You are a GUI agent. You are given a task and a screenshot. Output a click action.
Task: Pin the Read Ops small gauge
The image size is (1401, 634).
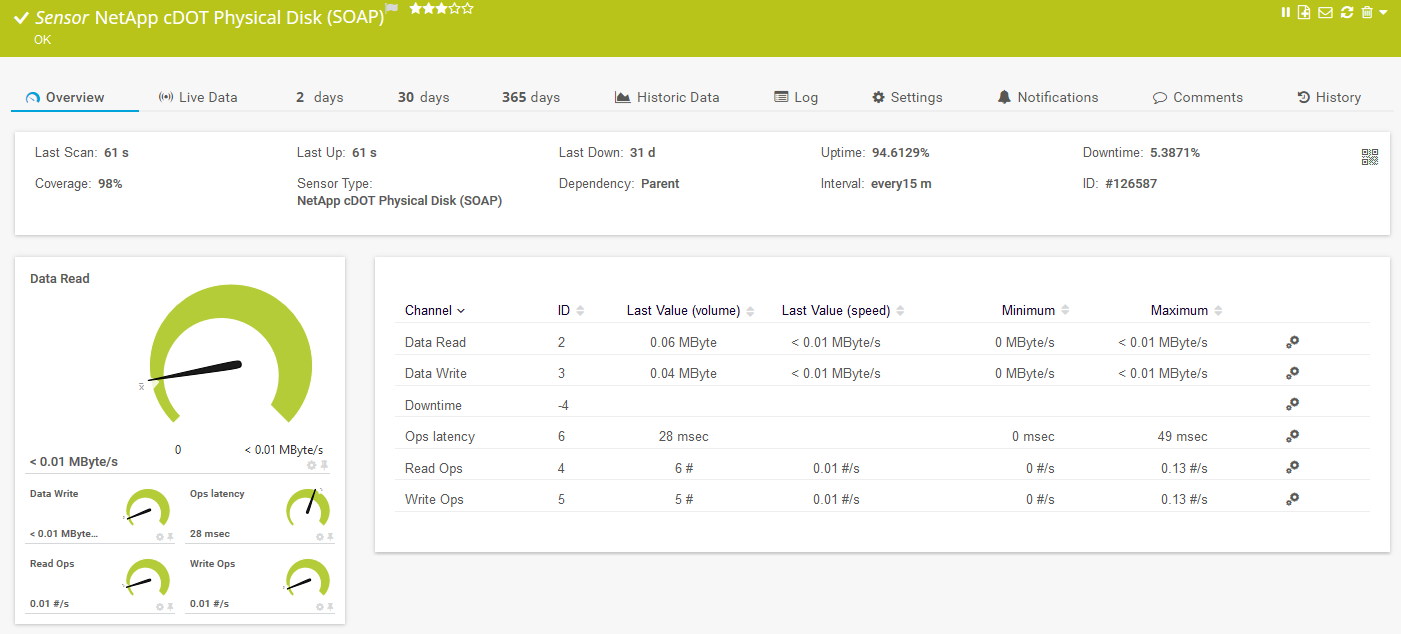coord(170,606)
